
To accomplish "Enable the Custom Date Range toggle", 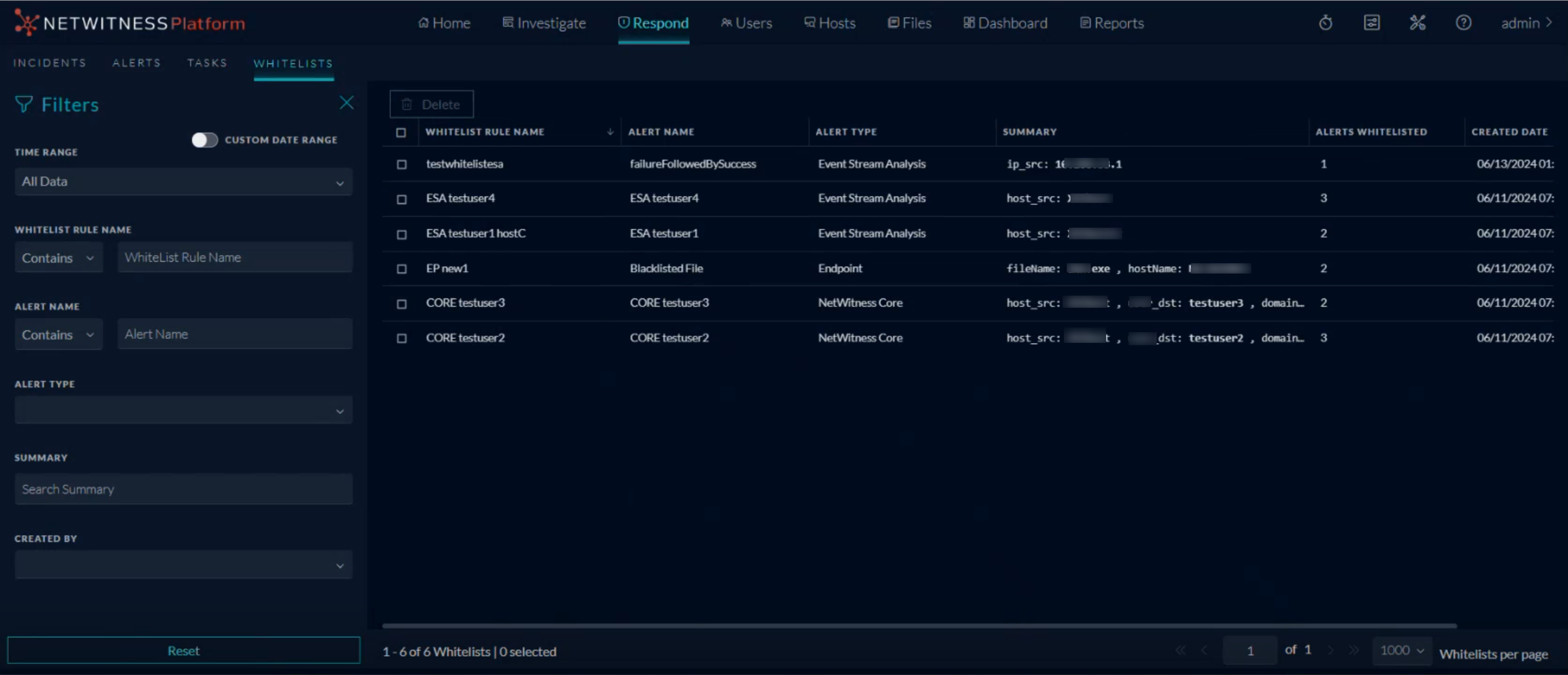I will [205, 140].
